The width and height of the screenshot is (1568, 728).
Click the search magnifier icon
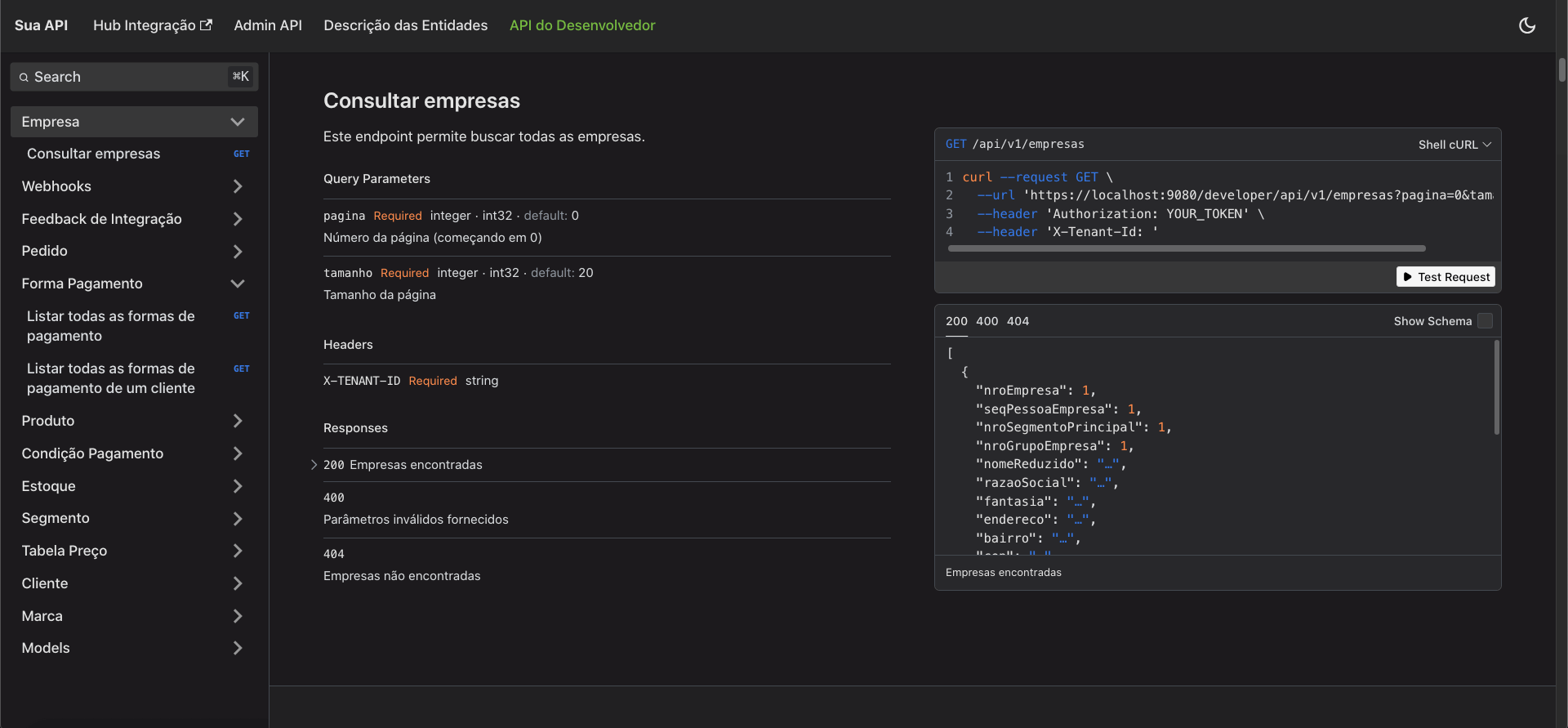click(24, 77)
